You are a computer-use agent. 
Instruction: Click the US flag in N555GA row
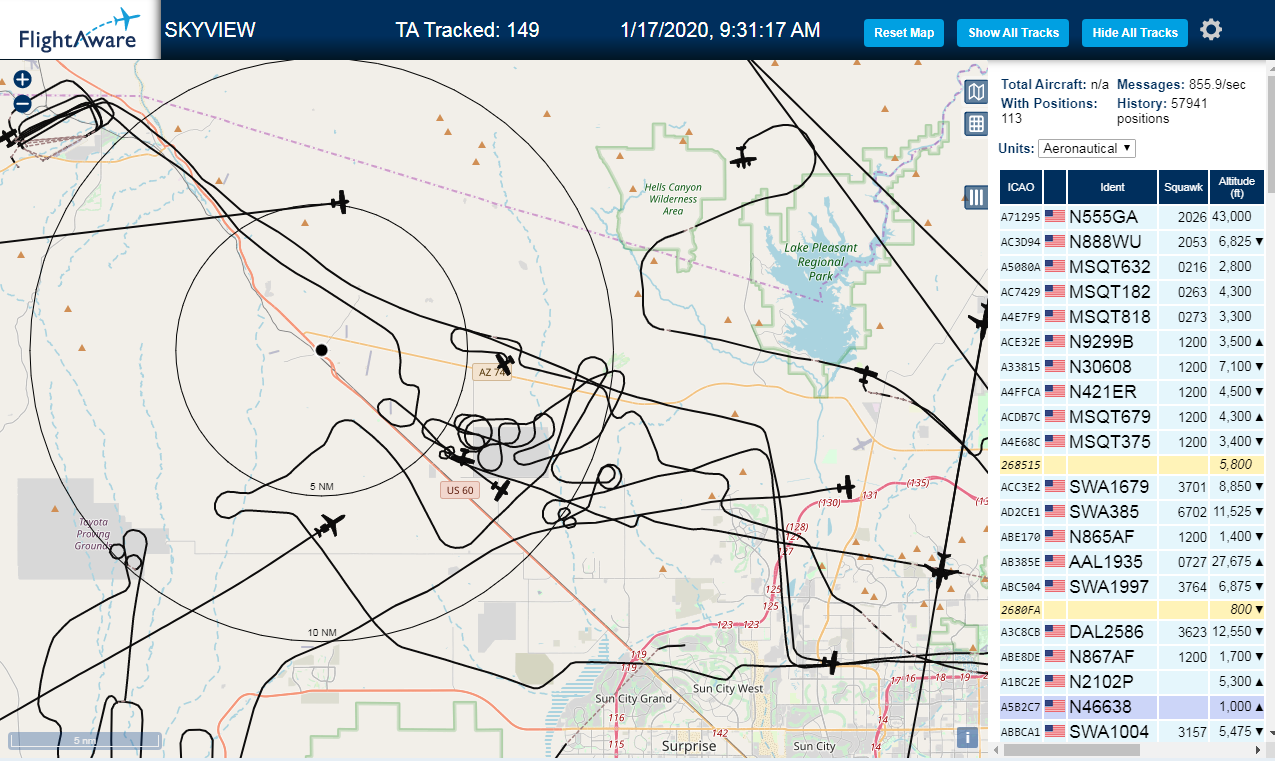click(x=1054, y=216)
